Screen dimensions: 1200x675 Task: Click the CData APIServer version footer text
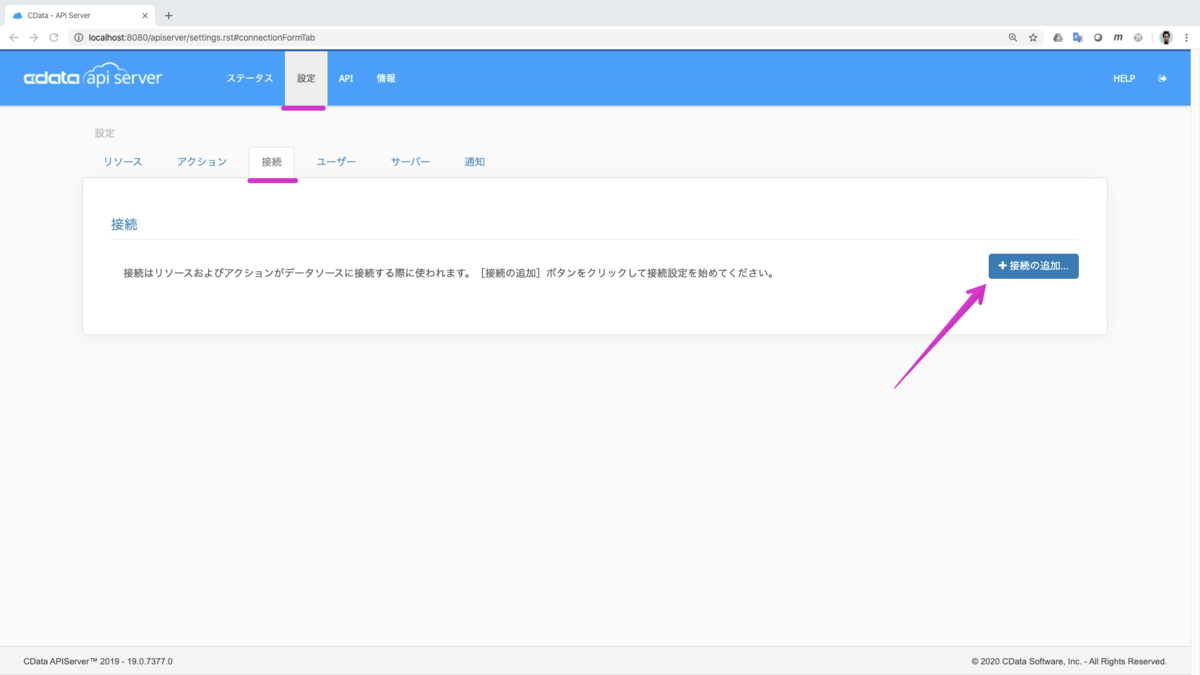click(98, 661)
